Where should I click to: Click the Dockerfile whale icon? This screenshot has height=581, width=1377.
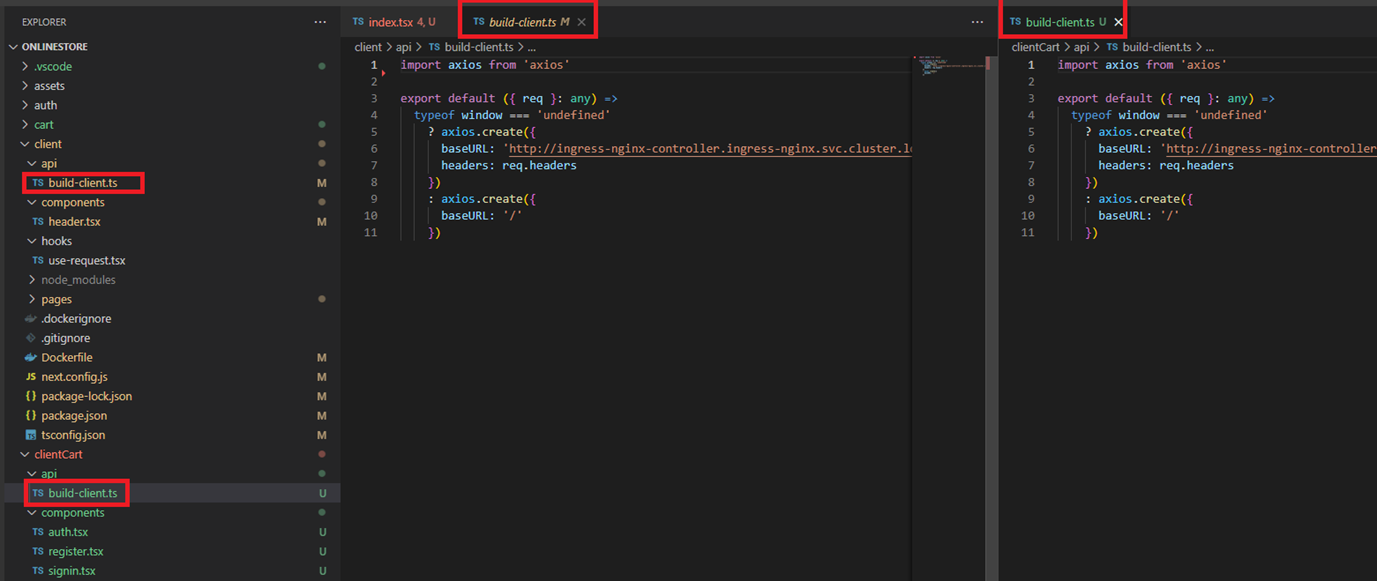pyautogui.click(x=31, y=358)
